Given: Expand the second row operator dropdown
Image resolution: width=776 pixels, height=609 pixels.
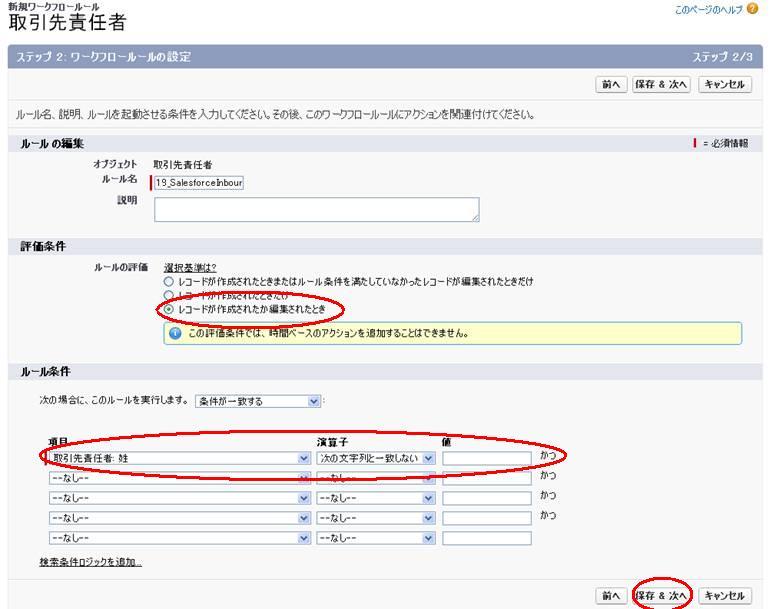Looking at the screenshot, I should (376, 478).
